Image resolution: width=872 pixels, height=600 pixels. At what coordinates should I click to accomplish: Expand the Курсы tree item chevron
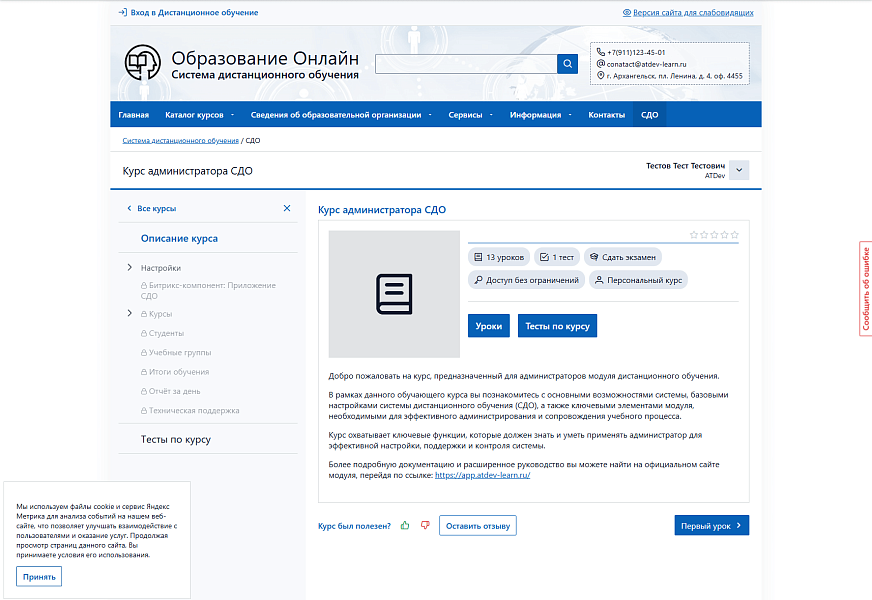pyautogui.click(x=130, y=314)
